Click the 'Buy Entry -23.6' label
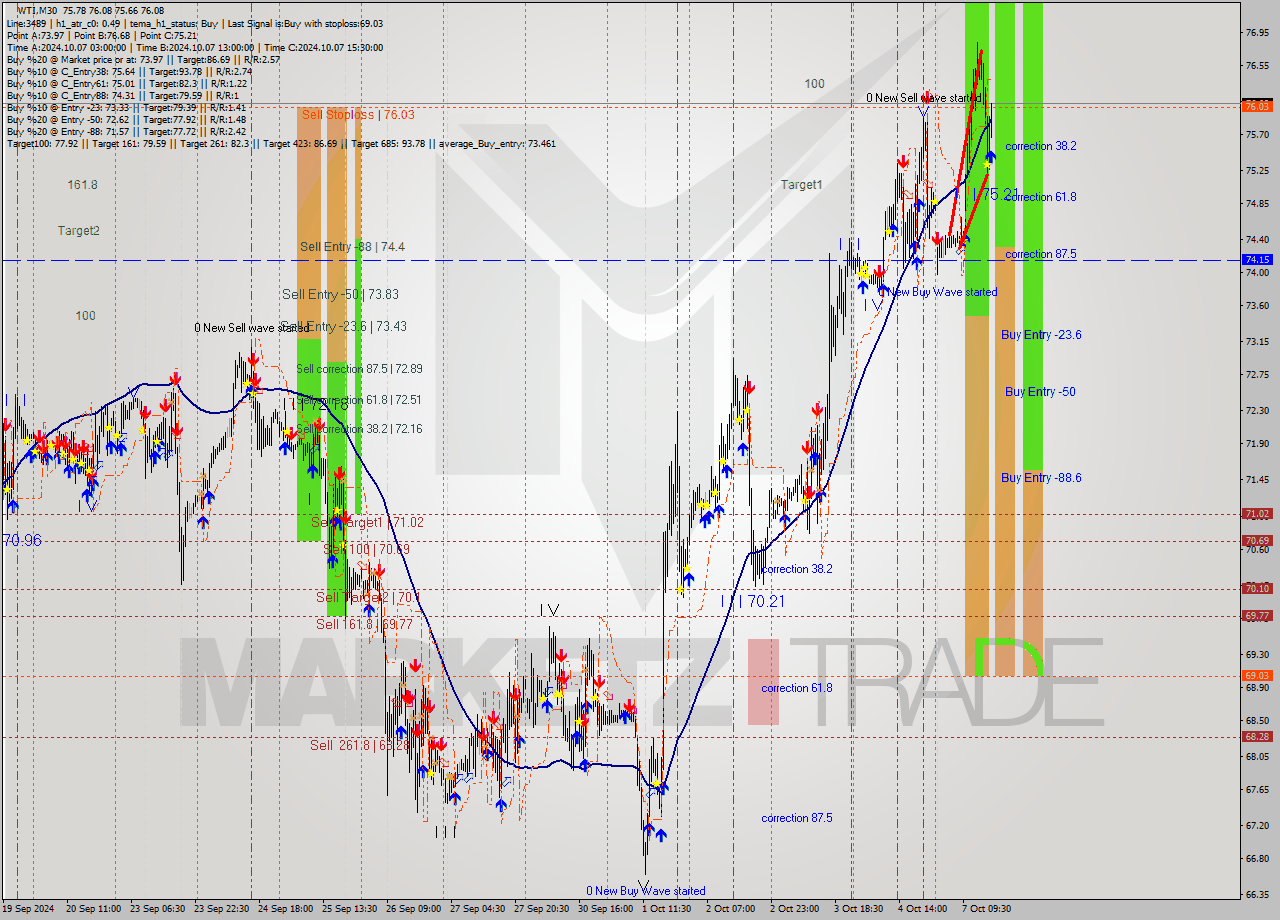 tap(1041, 334)
